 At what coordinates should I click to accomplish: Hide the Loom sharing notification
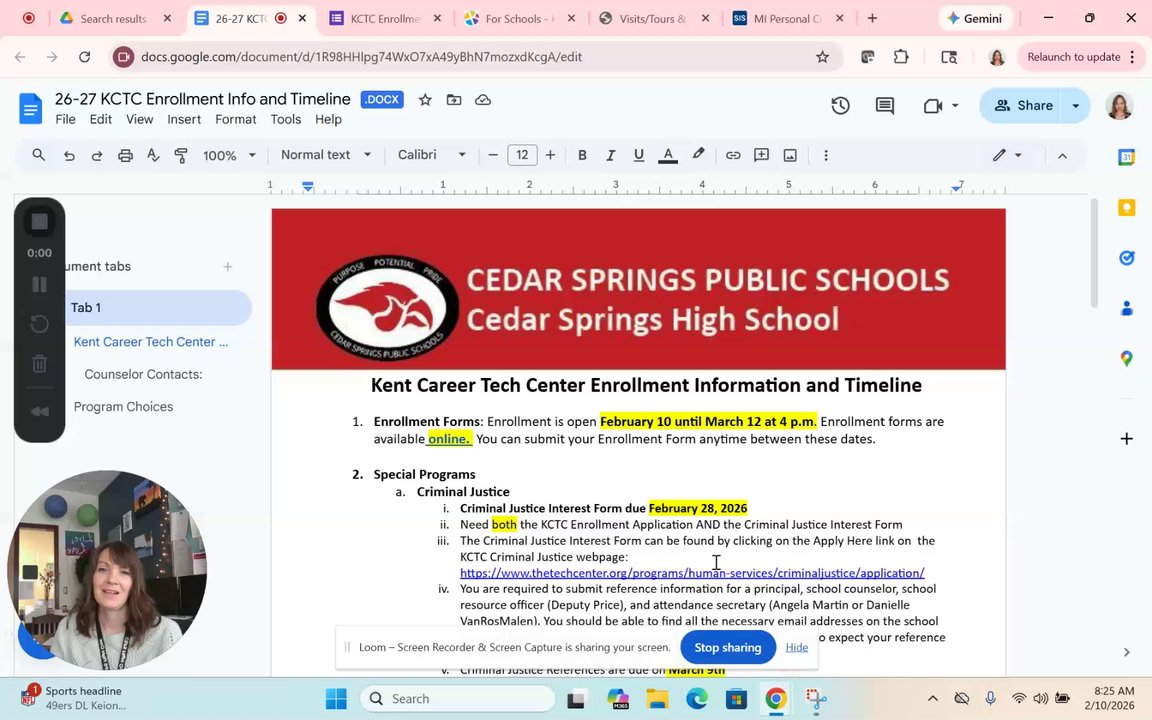pyautogui.click(x=796, y=647)
